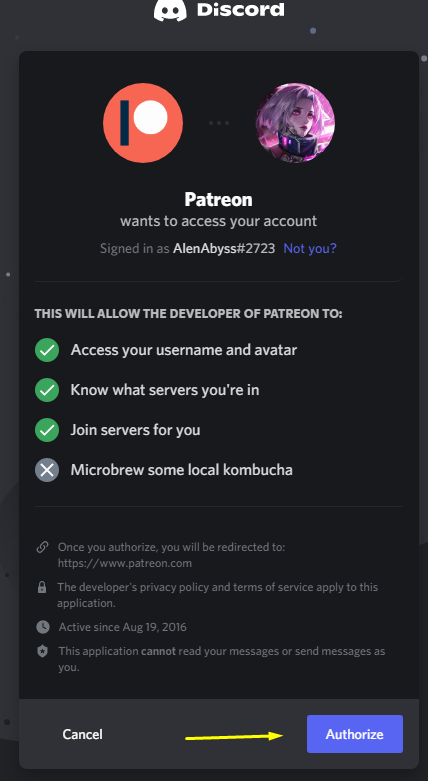Click Access your username and avatar text
The width and height of the screenshot is (428, 781).
(x=184, y=350)
